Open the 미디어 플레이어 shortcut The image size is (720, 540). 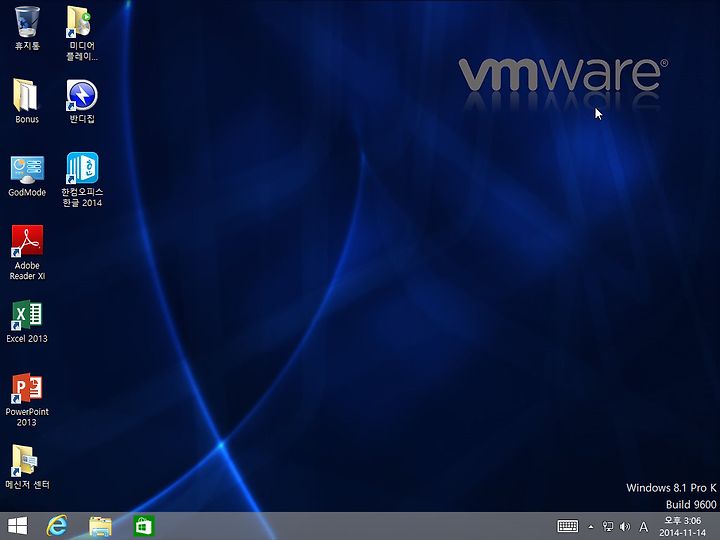click(81, 33)
